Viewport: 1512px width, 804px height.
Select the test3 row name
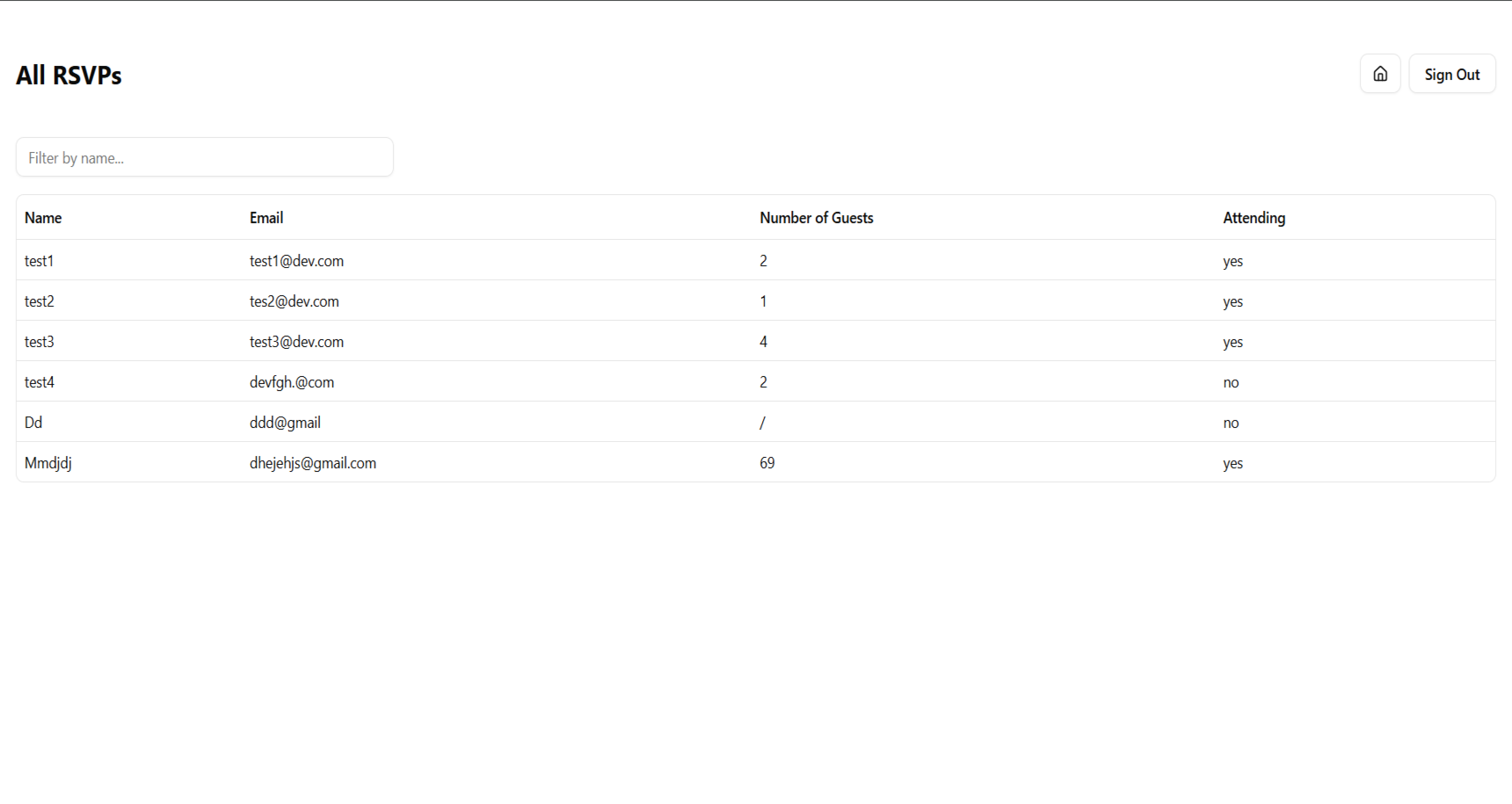39,342
